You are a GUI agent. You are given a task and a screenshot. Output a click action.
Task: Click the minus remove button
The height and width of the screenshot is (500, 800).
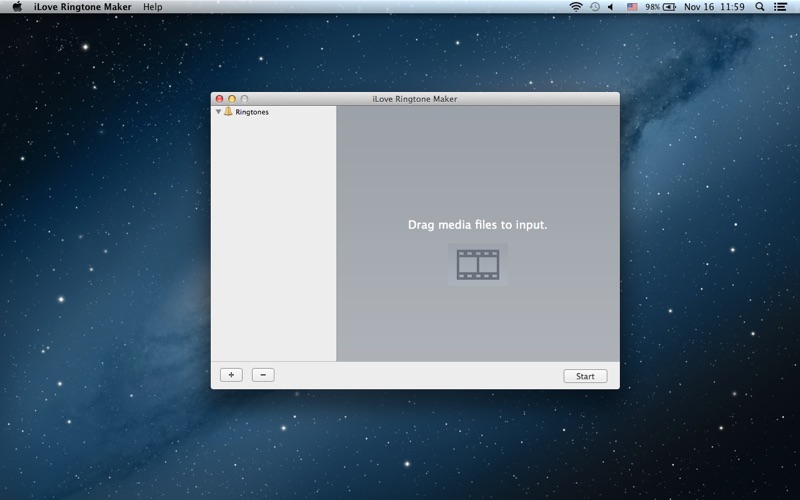263,375
